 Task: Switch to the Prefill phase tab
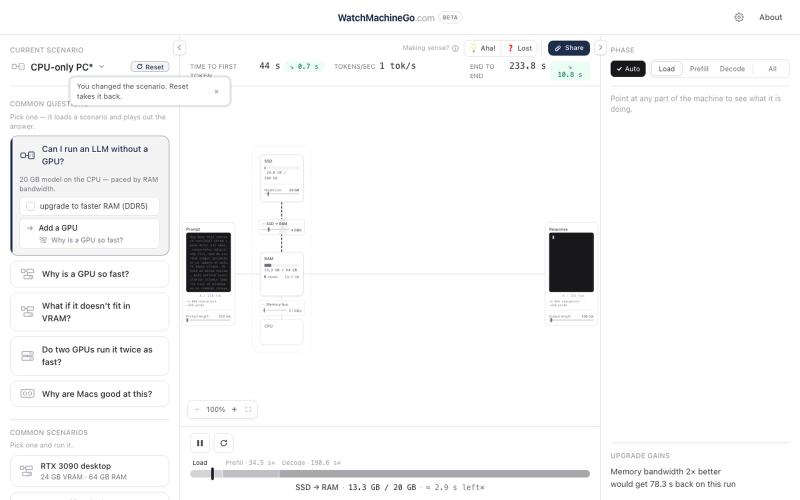tap(699, 69)
